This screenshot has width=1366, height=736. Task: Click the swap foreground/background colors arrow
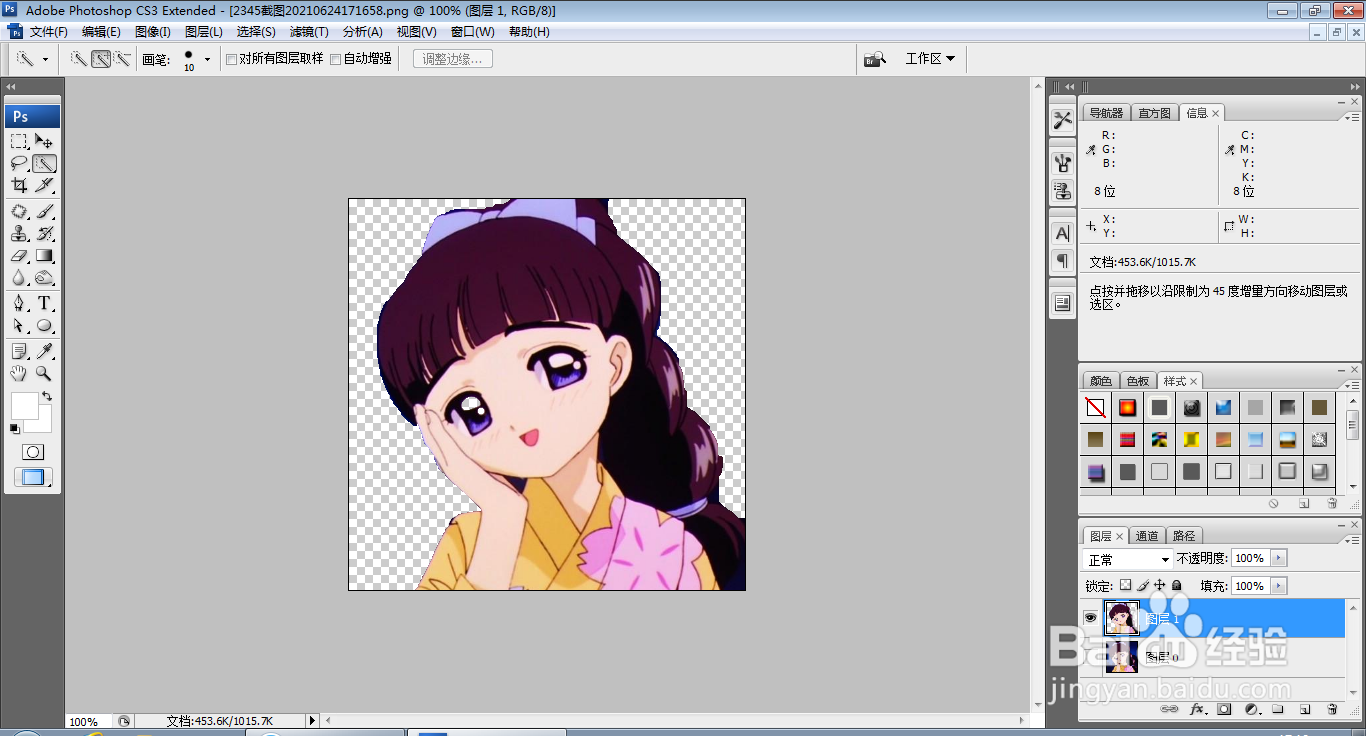click(x=46, y=397)
